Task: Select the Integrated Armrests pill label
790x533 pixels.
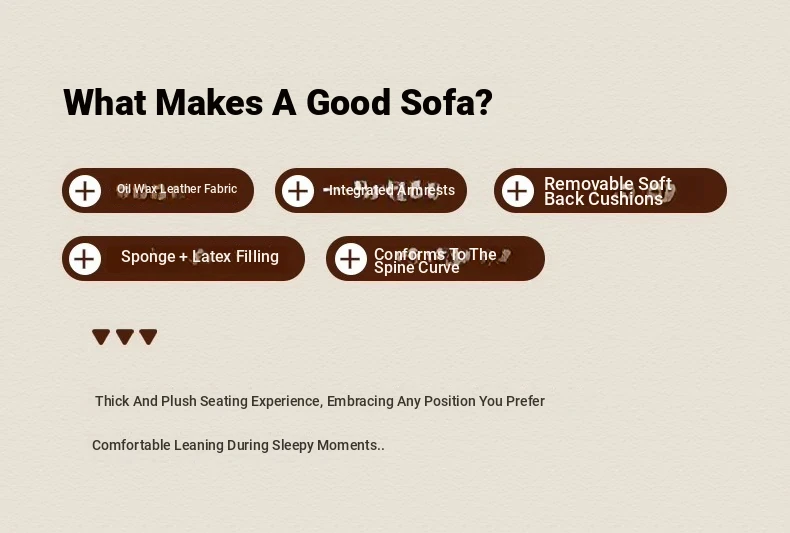Action: pyautogui.click(x=391, y=190)
